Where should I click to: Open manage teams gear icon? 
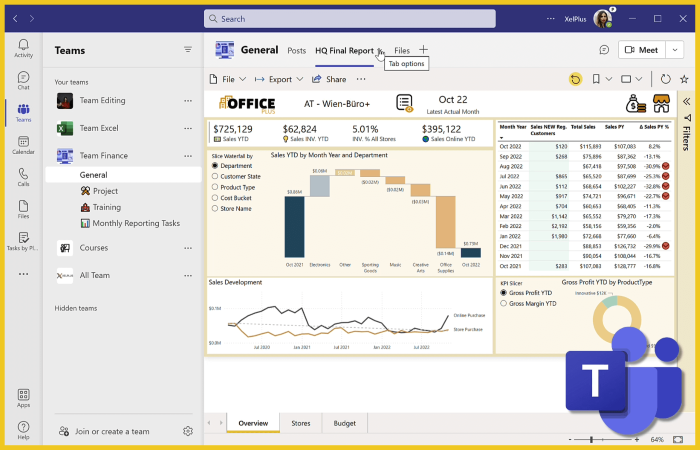(187, 431)
